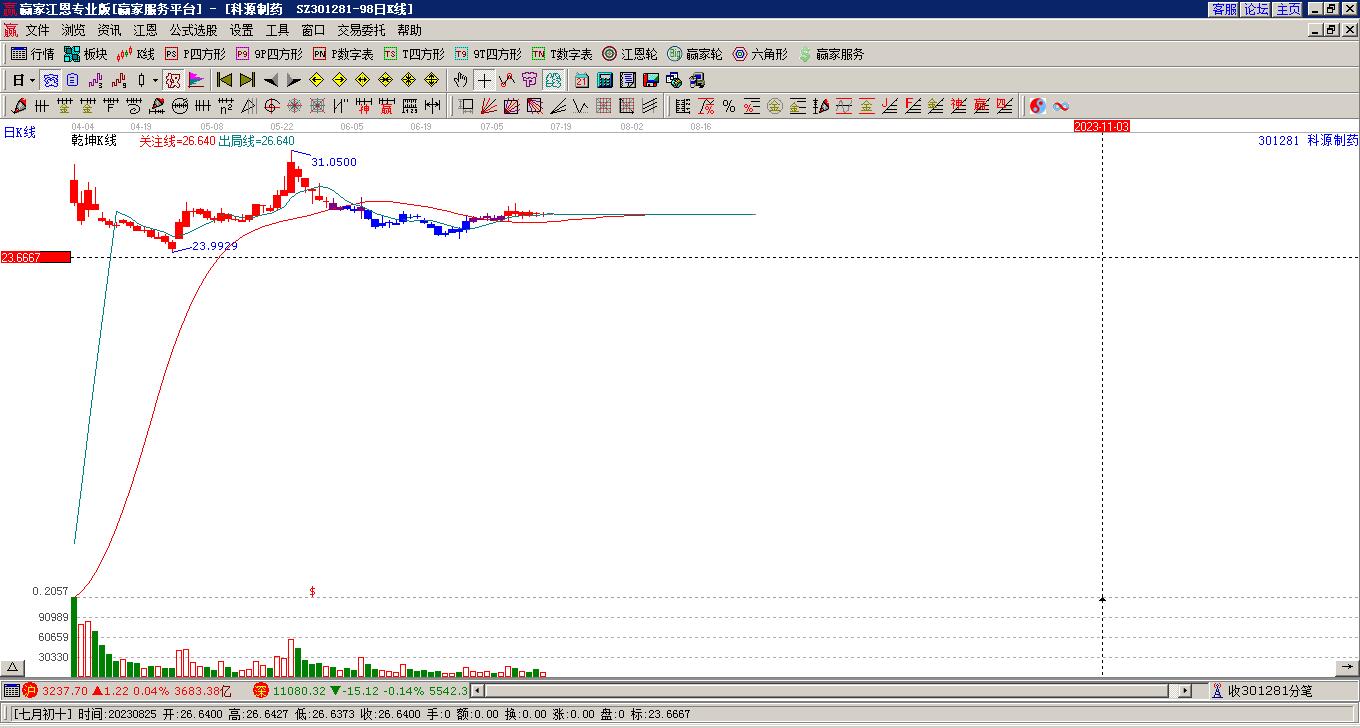Open the calendar icon showing 21
Viewport: 1360px width, 728px height.
click(x=581, y=80)
